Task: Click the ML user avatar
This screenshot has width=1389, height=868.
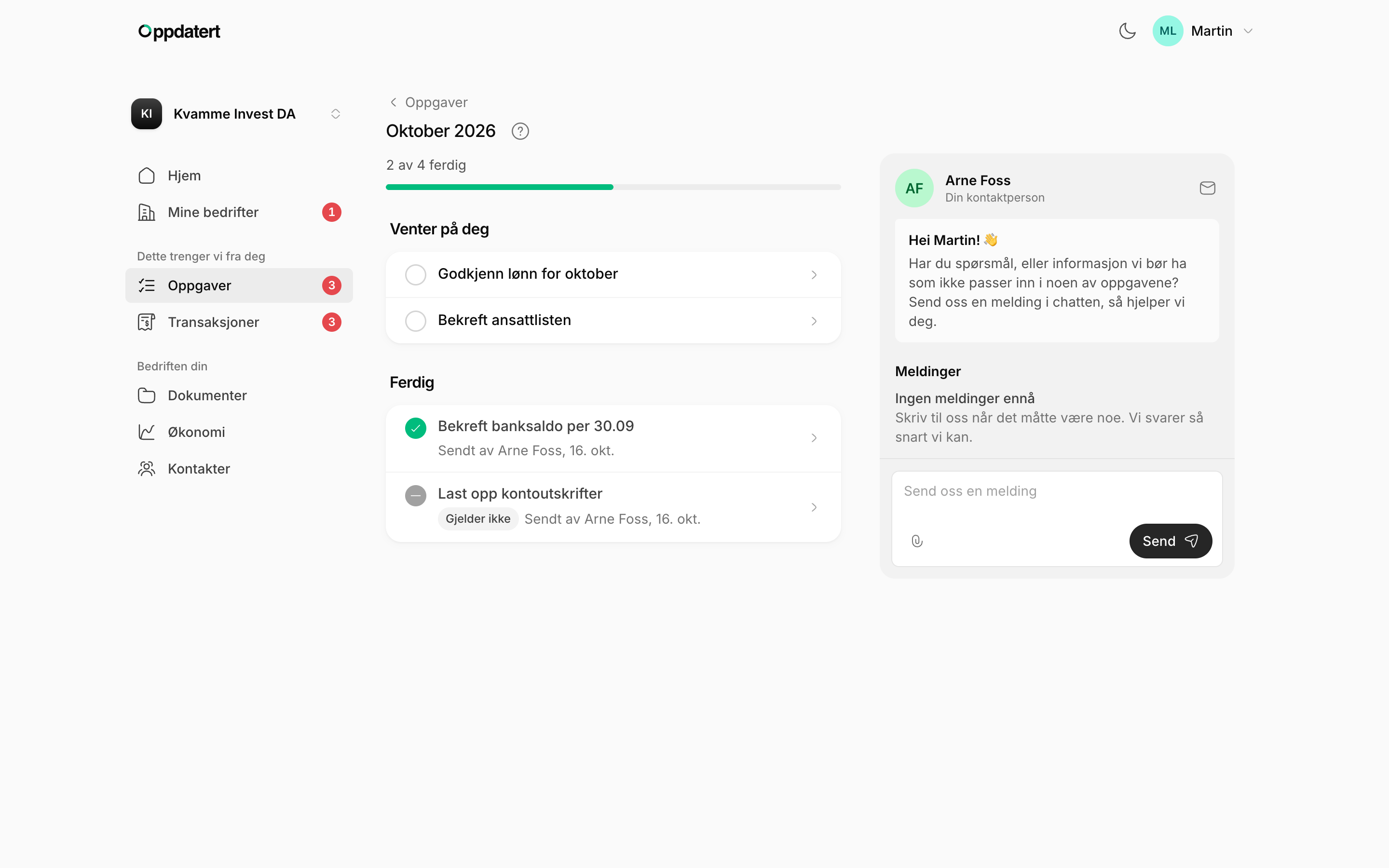Action: 1168,31
